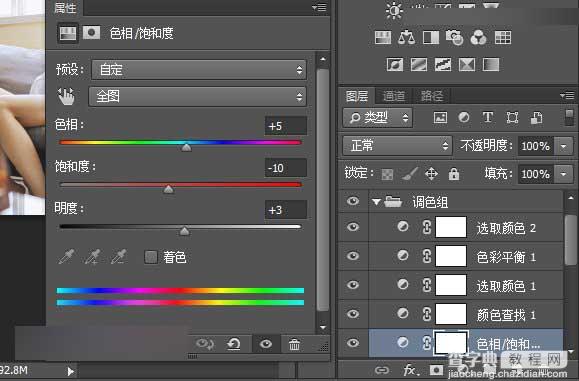Open the 类型 layer filter dropdown
This screenshot has width=579, height=381.
(377, 118)
